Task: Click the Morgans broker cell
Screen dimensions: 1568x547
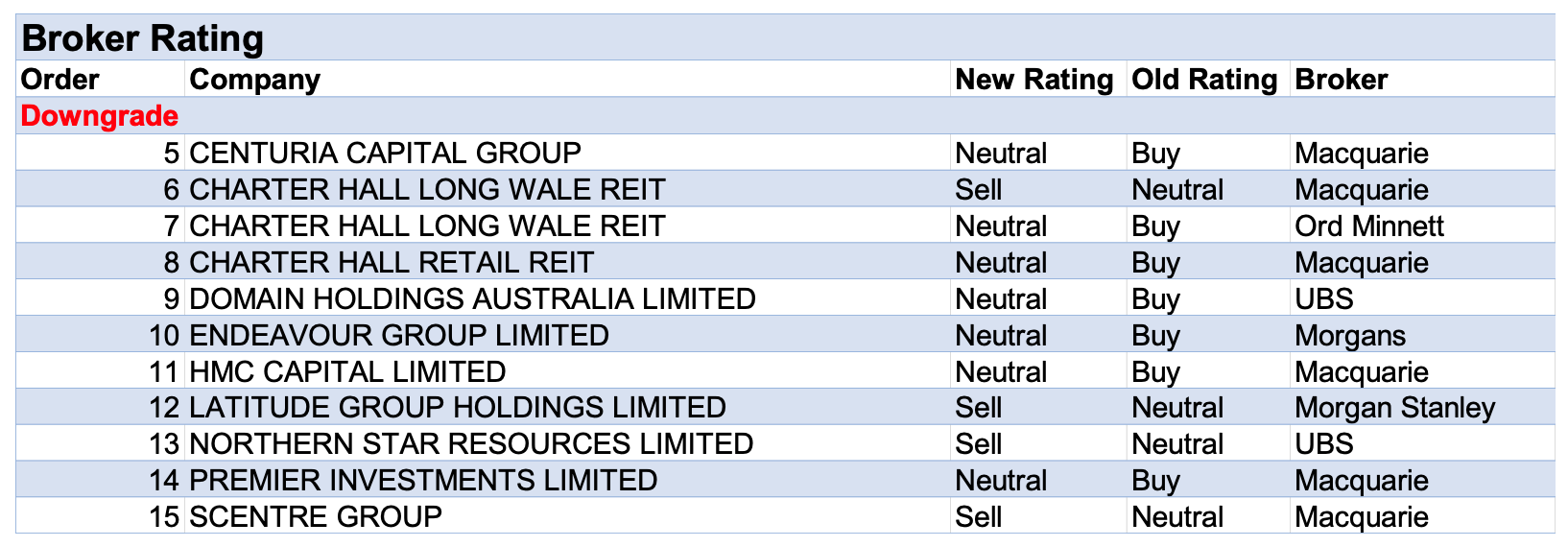Action: (x=1349, y=335)
